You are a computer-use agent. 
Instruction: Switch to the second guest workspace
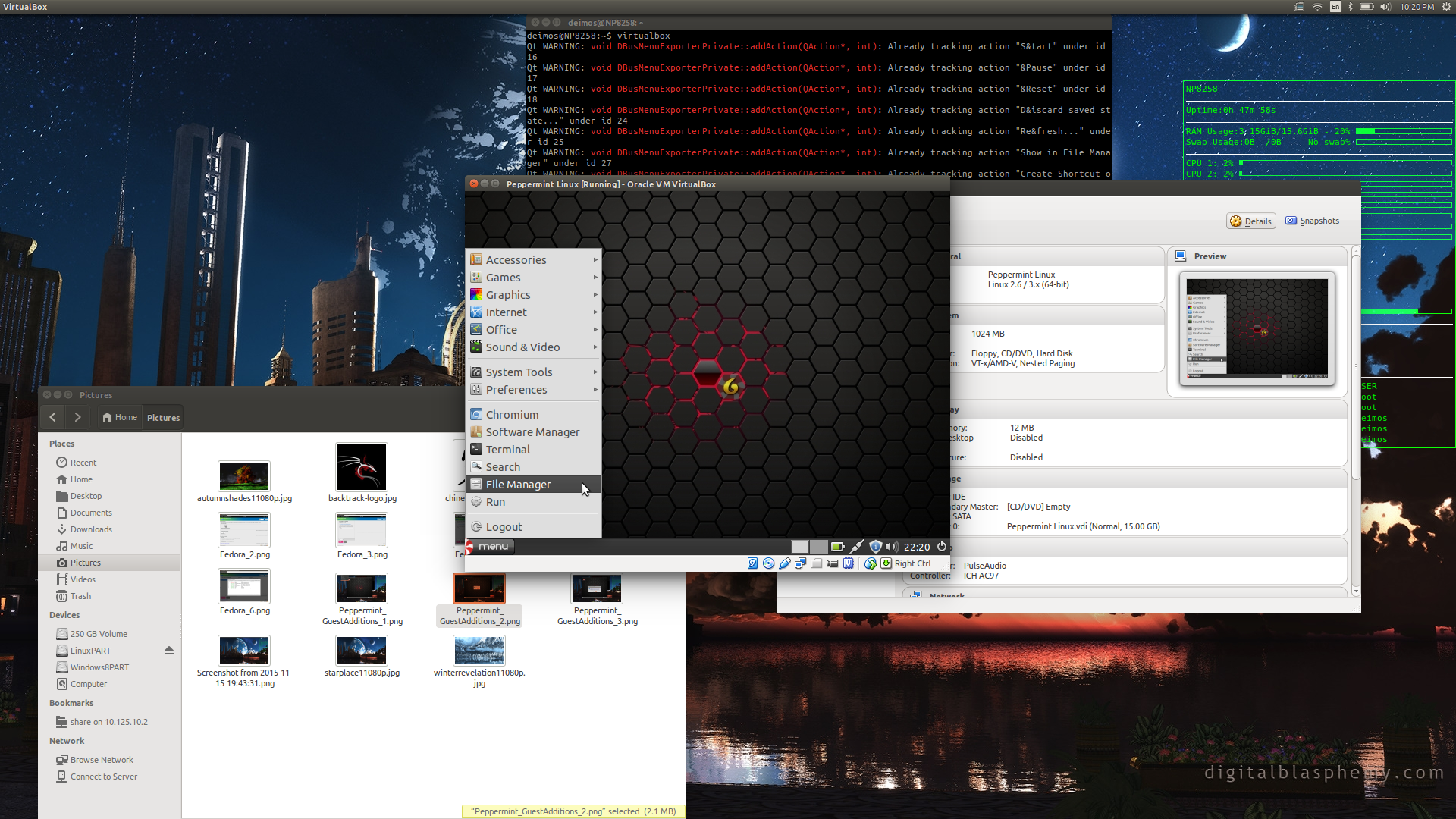coord(818,547)
